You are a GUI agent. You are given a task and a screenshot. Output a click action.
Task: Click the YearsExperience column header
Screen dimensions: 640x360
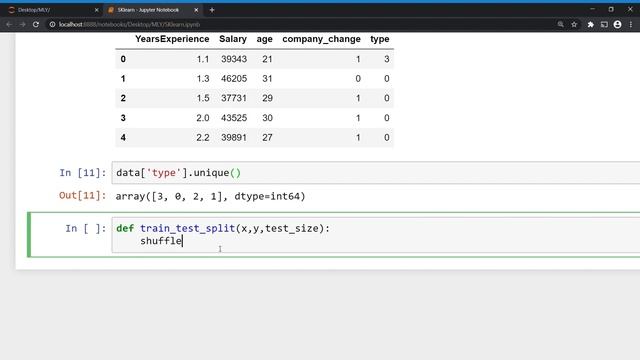(172, 39)
